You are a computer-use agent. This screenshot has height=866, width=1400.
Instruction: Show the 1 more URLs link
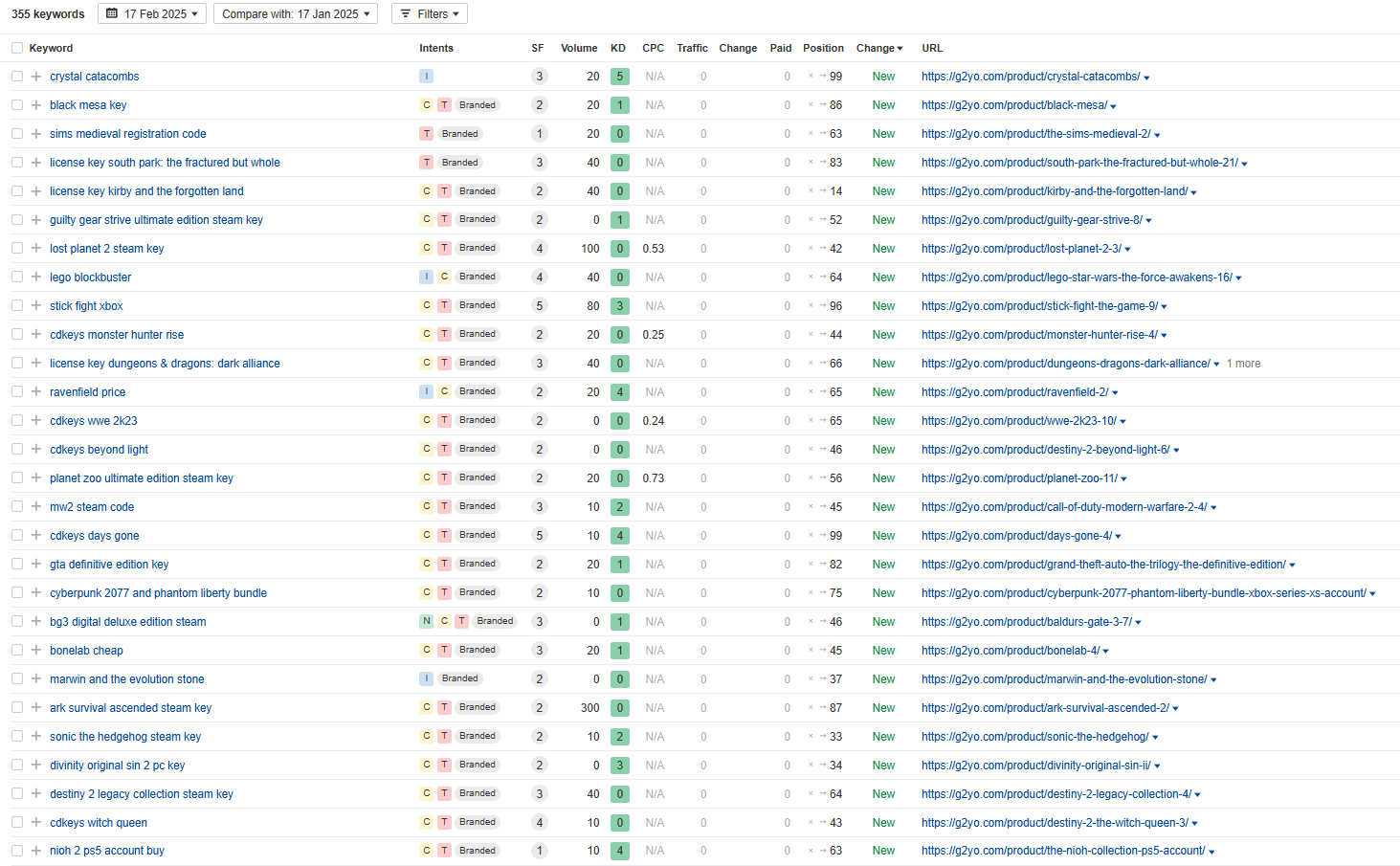pos(1243,364)
